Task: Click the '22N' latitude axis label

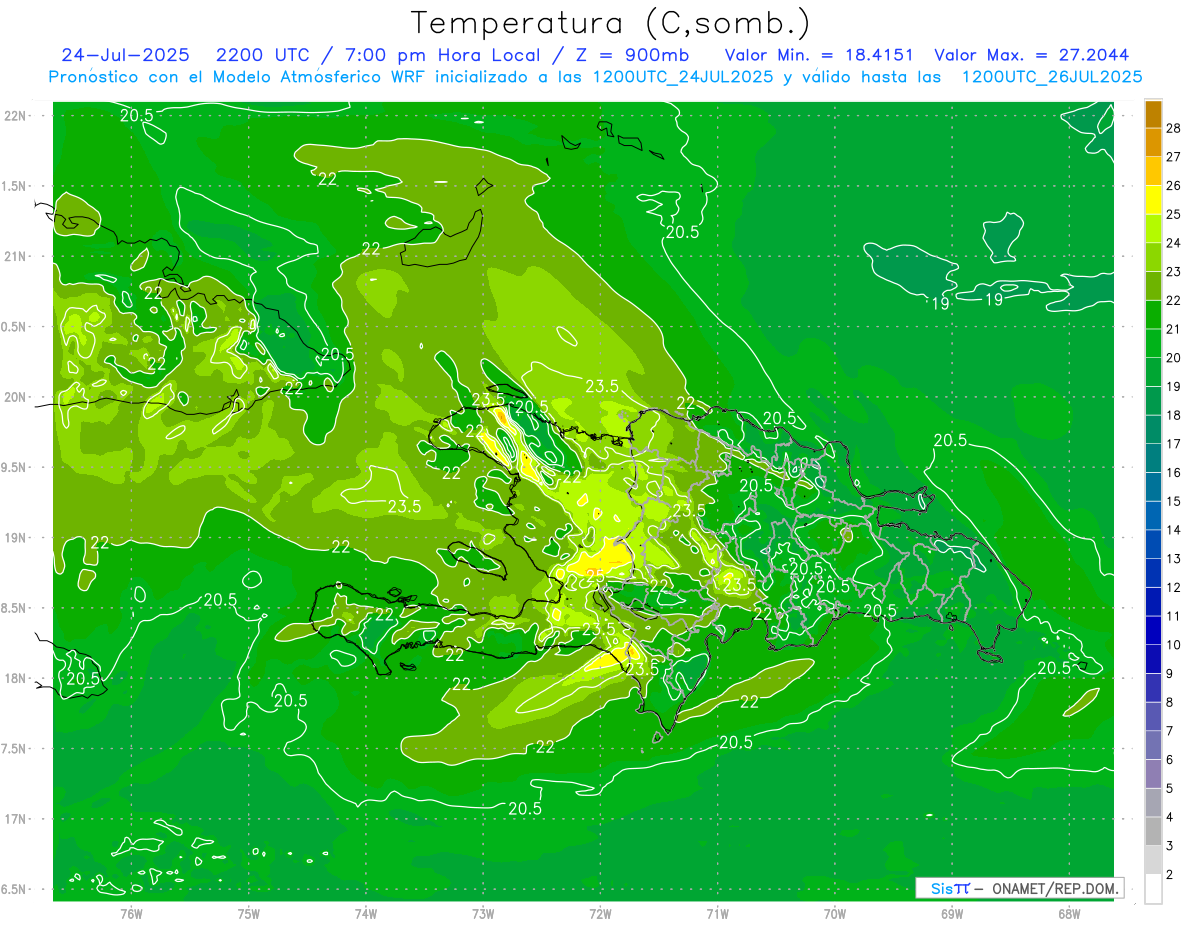Action: [15, 115]
